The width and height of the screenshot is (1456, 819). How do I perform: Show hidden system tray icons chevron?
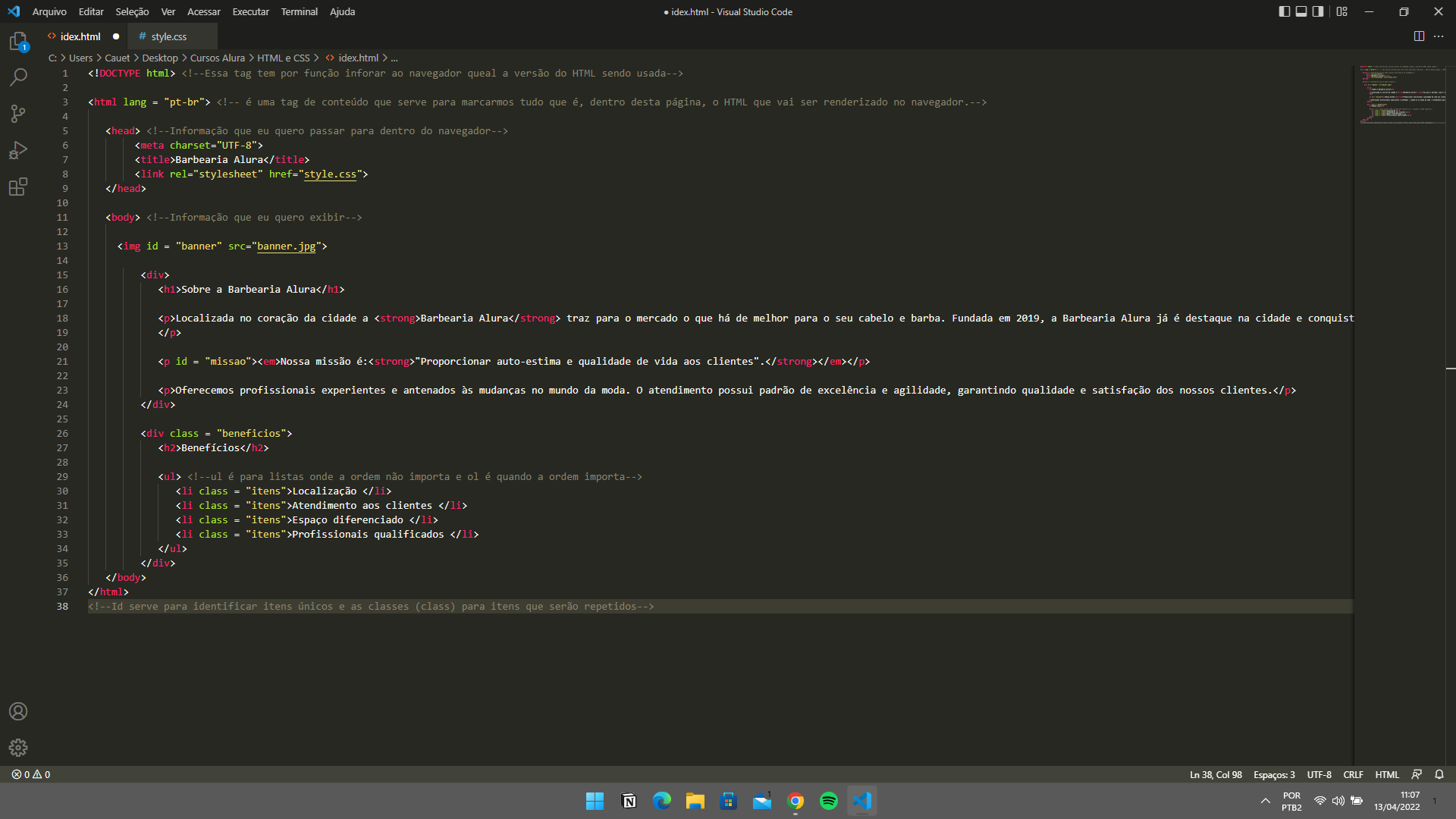pos(1265,801)
